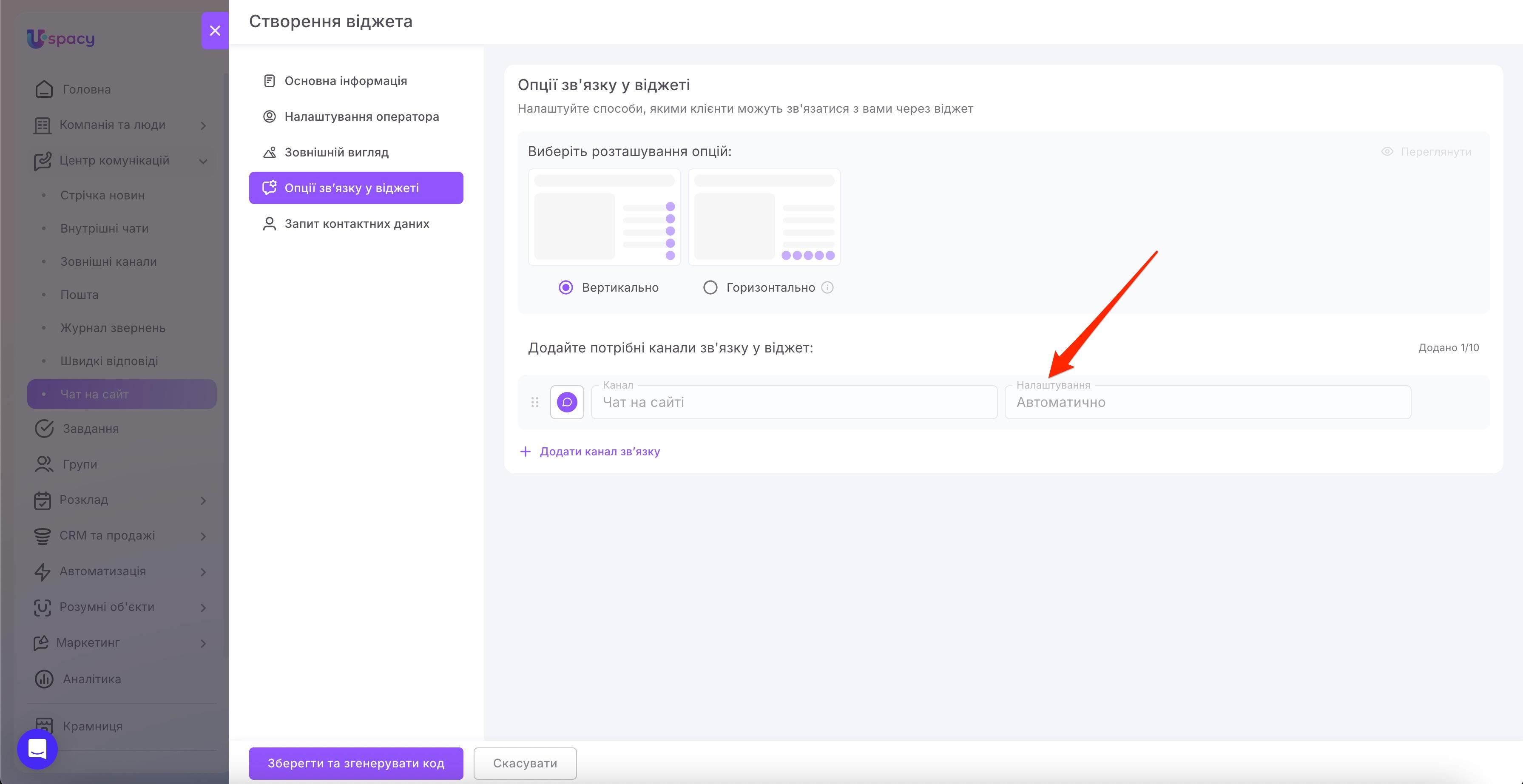Click the Головна home icon
Image resolution: width=1523 pixels, height=784 pixels.
pos(44,89)
